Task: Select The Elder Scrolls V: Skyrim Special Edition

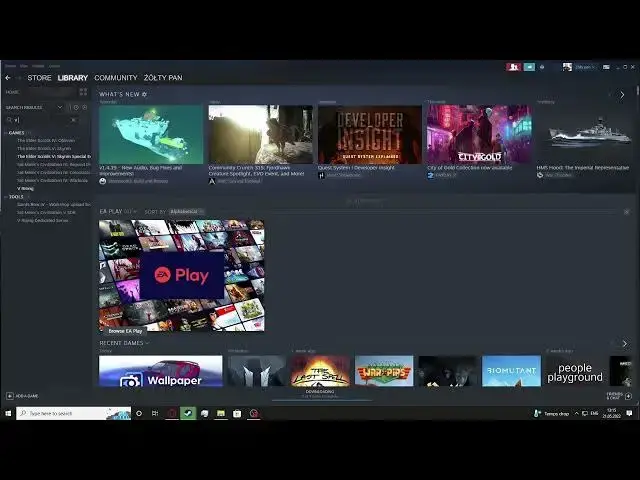Action: 54,156
